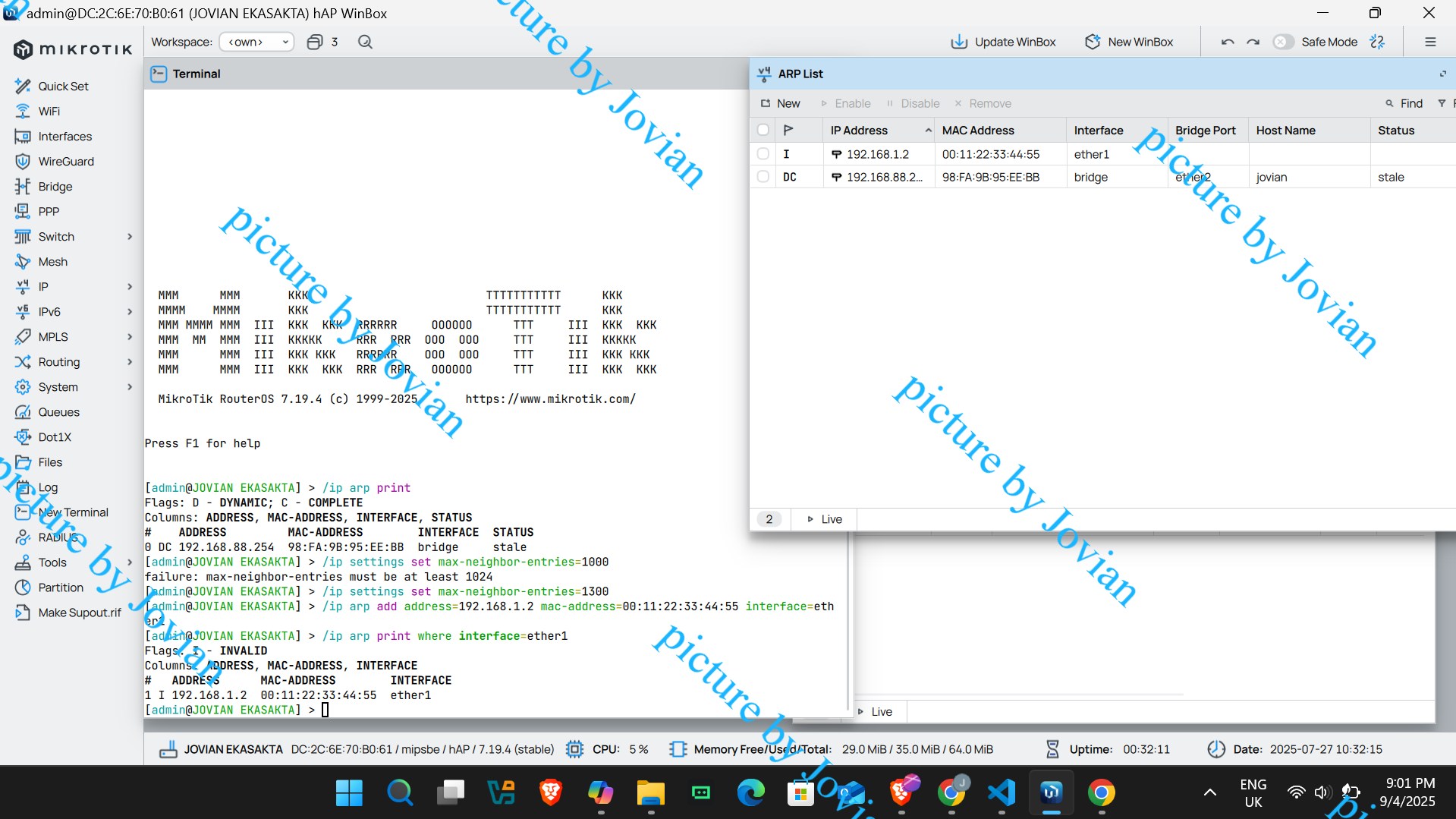Image resolution: width=1456 pixels, height=819 pixels.
Task: Click Remove in the ARP List
Action: pos(983,103)
